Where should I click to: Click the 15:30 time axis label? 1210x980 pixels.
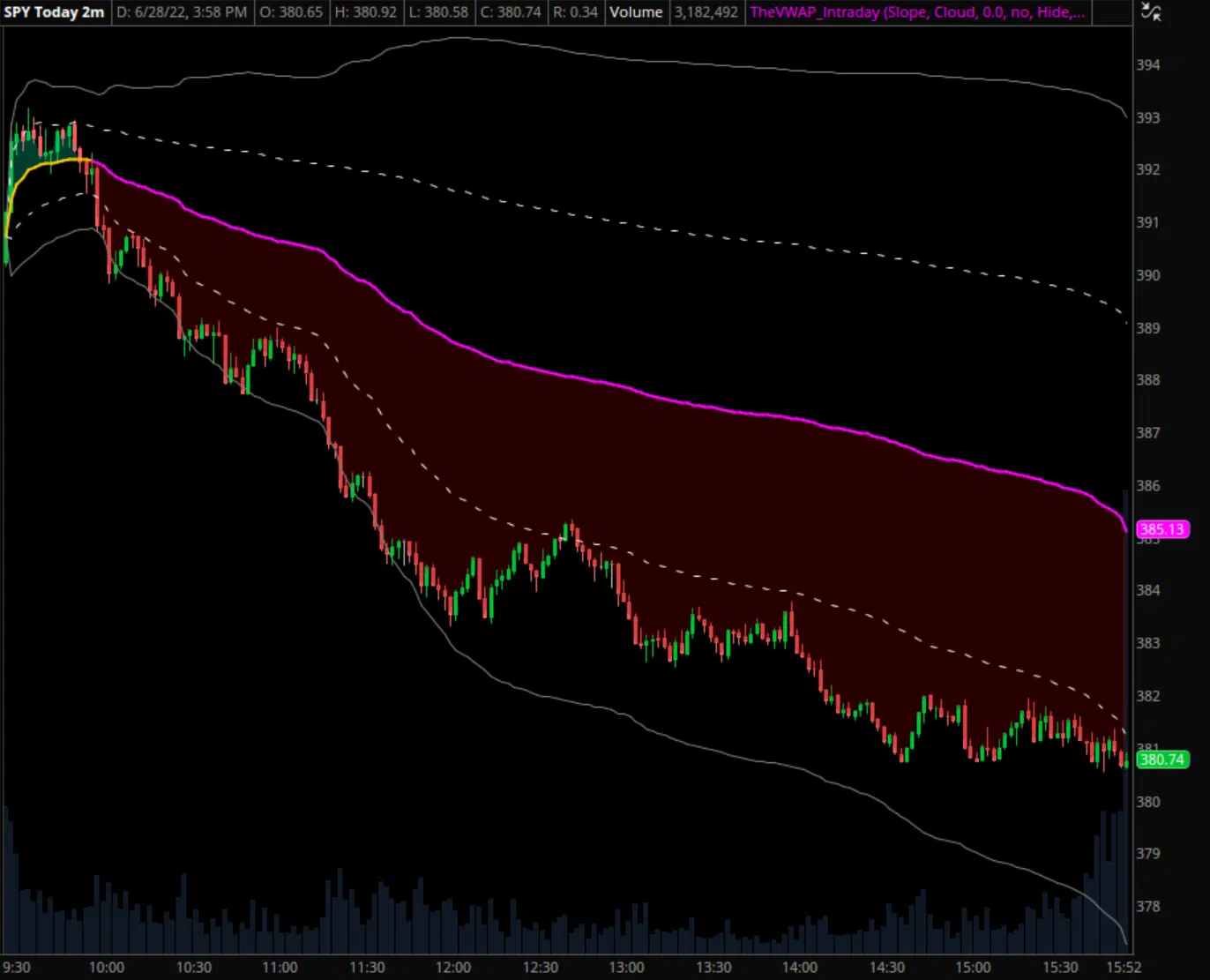pyautogui.click(x=1060, y=968)
